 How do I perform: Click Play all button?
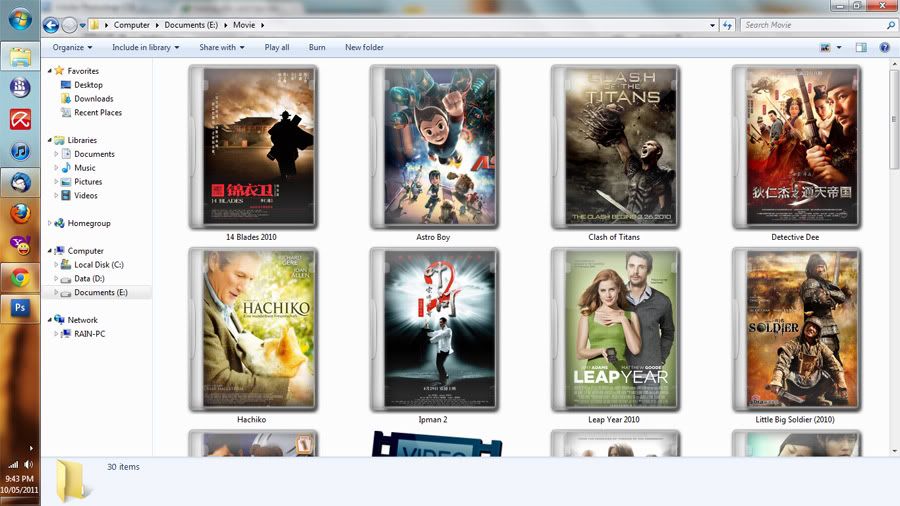click(x=277, y=48)
